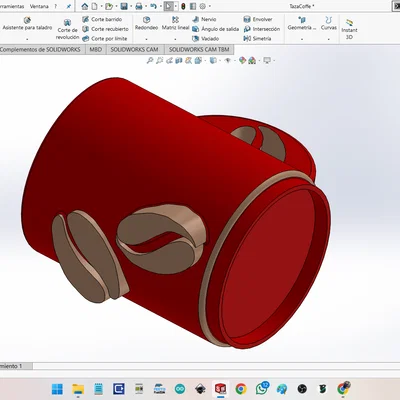Toggle the pin icon beside the help menu
Image resolution: width=400 pixels, height=400 pixels.
[68, 6]
